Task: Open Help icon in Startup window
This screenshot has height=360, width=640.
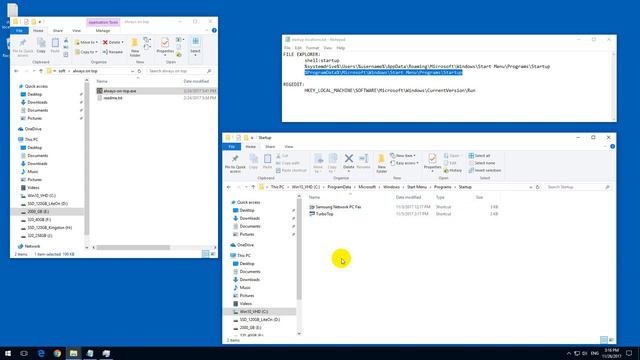Action: [612, 147]
